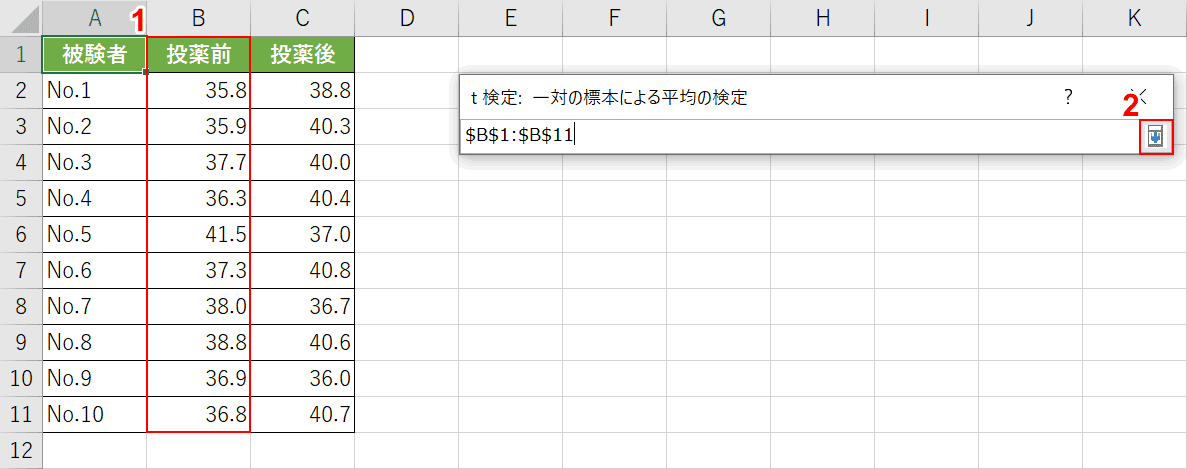Click cell containing No.2
1187x469 pixels.
coord(95,126)
